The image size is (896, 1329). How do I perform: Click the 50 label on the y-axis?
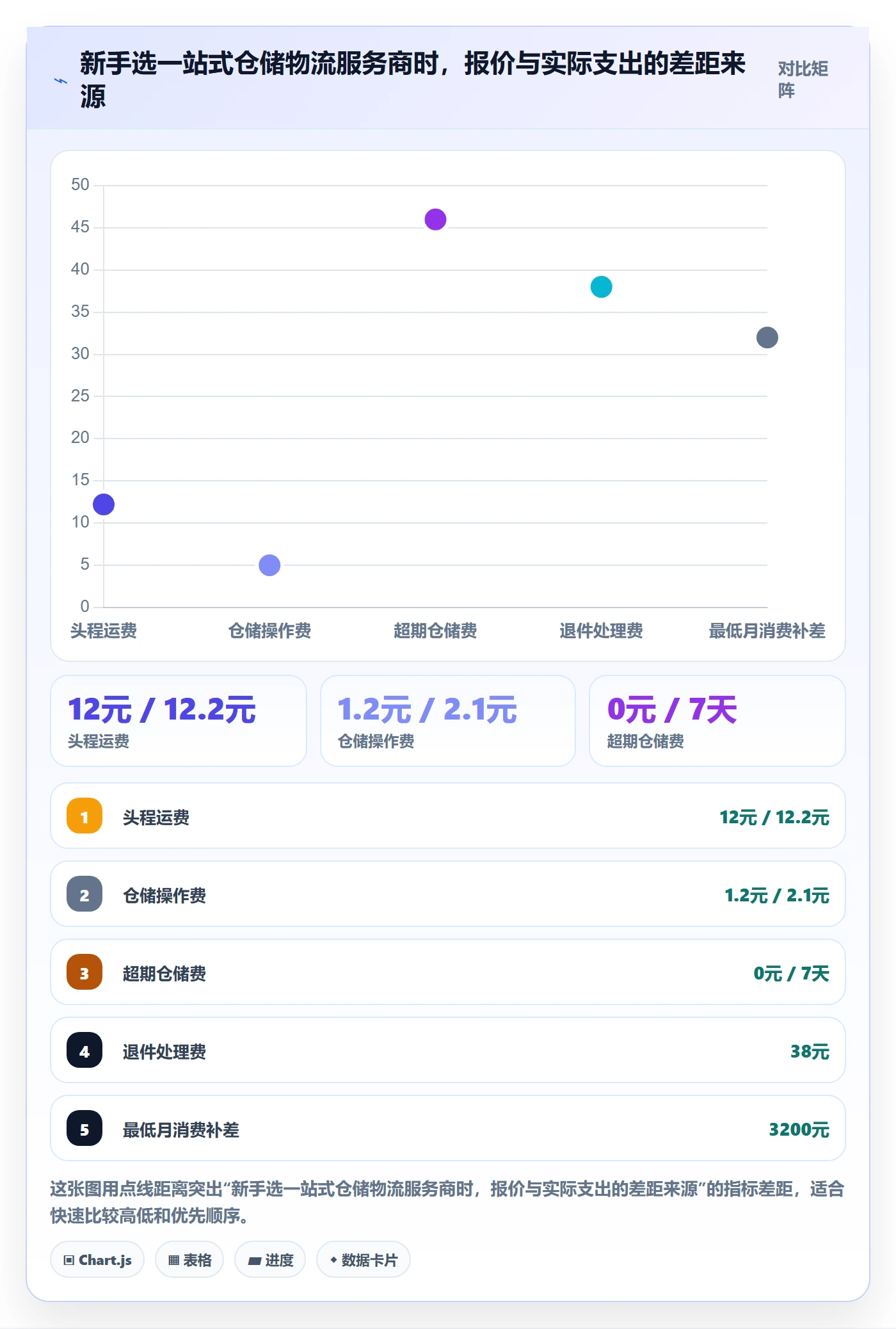80,185
